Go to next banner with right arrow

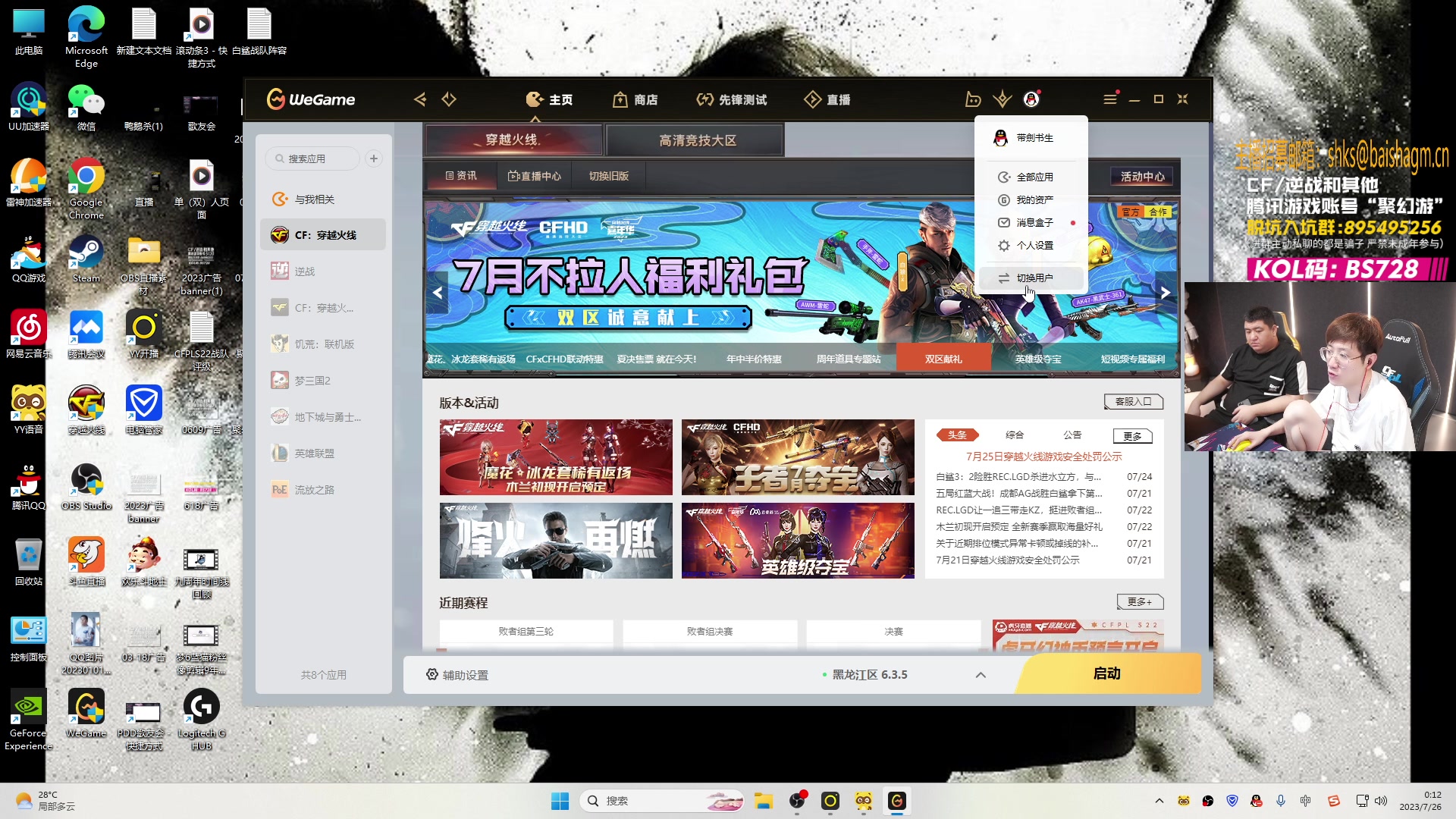(1165, 292)
